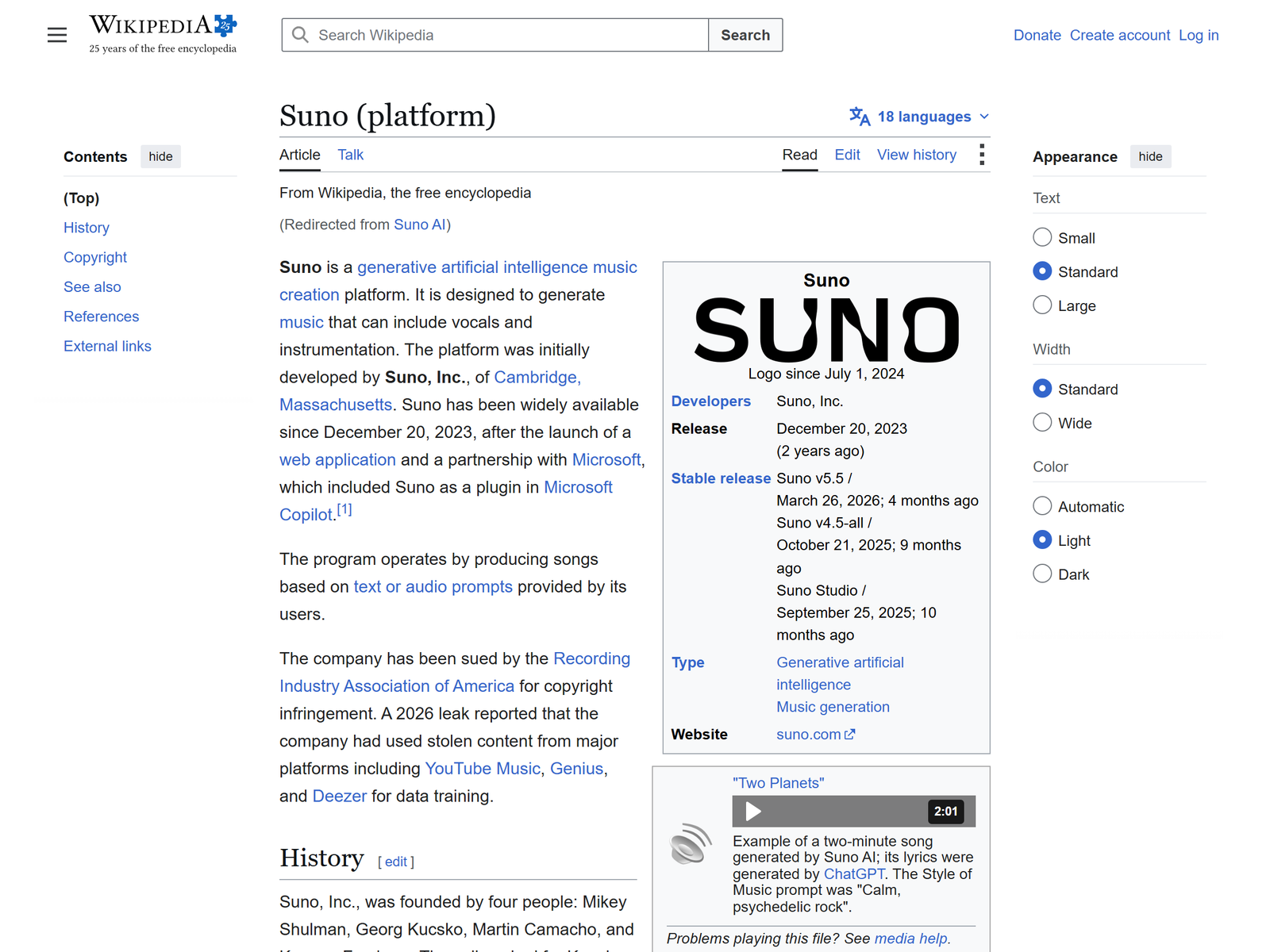1270x952 pixels.
Task: Jump to History section in contents
Action: click(x=87, y=228)
